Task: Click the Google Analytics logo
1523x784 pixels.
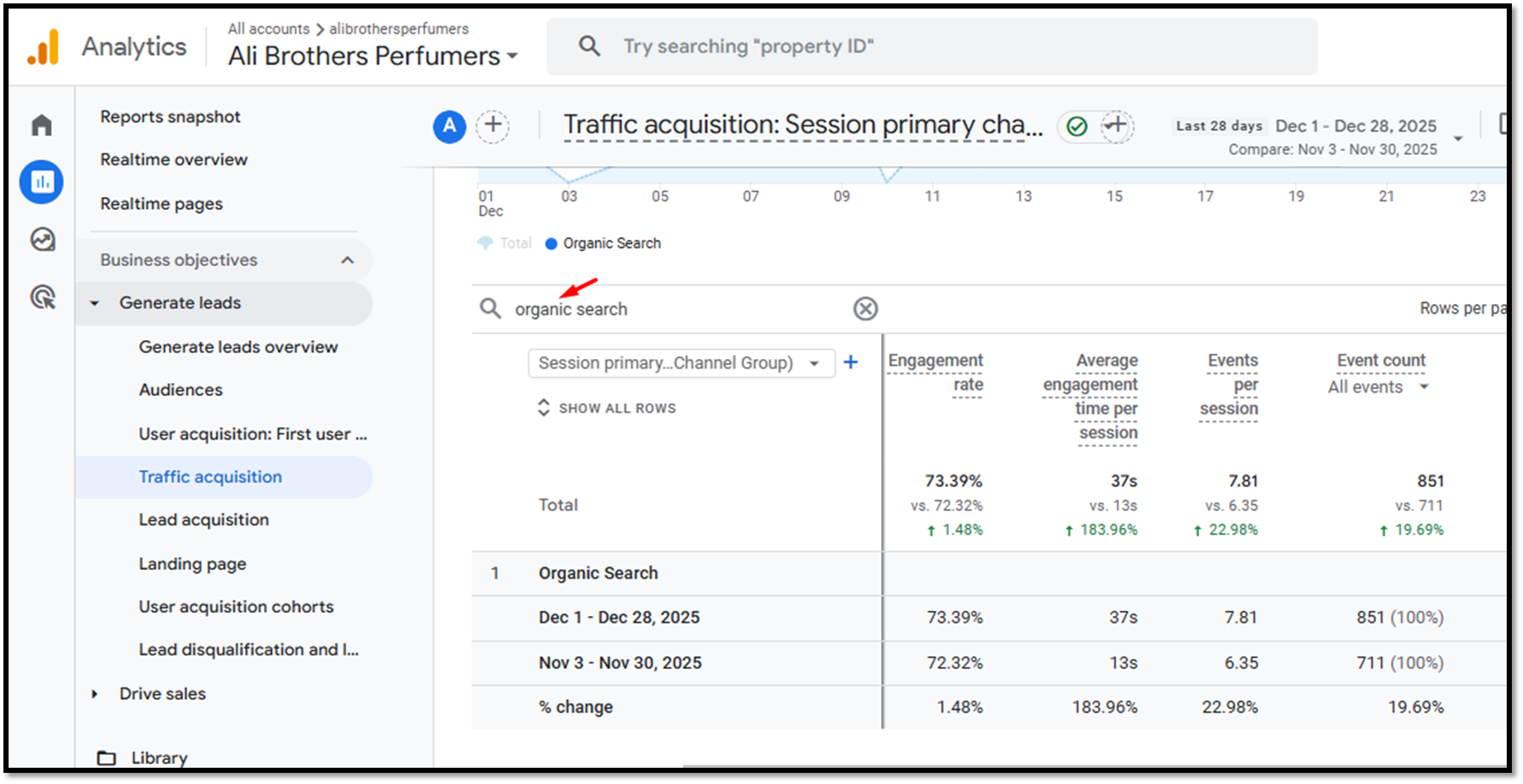Action: [43, 47]
